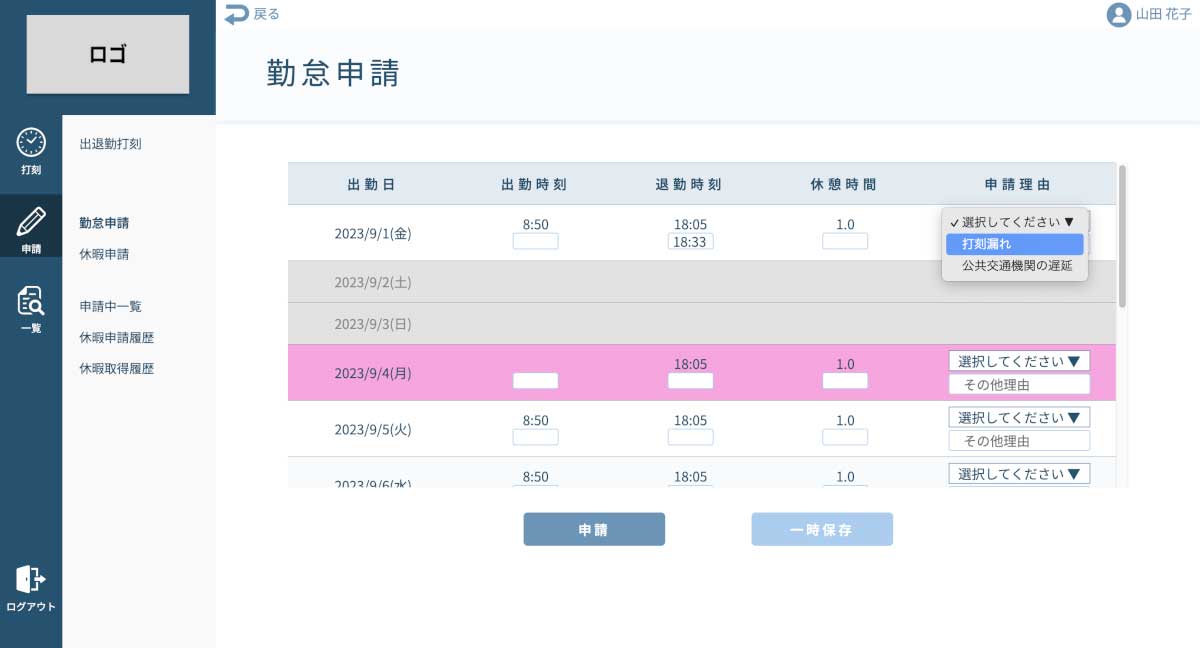Expand reason dropdown for 2023/9/5 row
The width and height of the screenshot is (1200, 648).
(x=1018, y=417)
